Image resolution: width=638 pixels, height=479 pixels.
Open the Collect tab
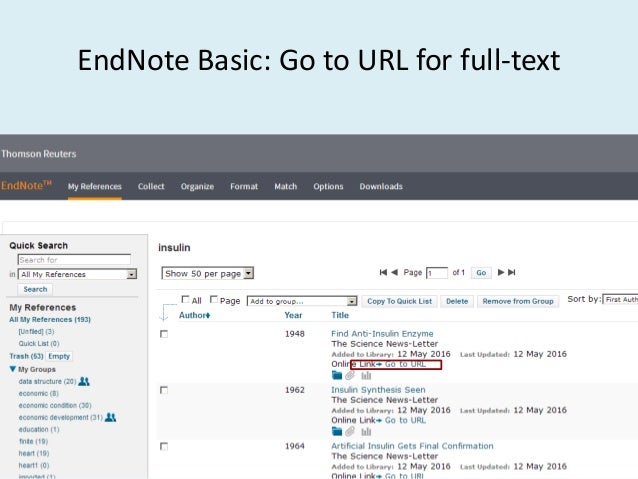point(151,186)
